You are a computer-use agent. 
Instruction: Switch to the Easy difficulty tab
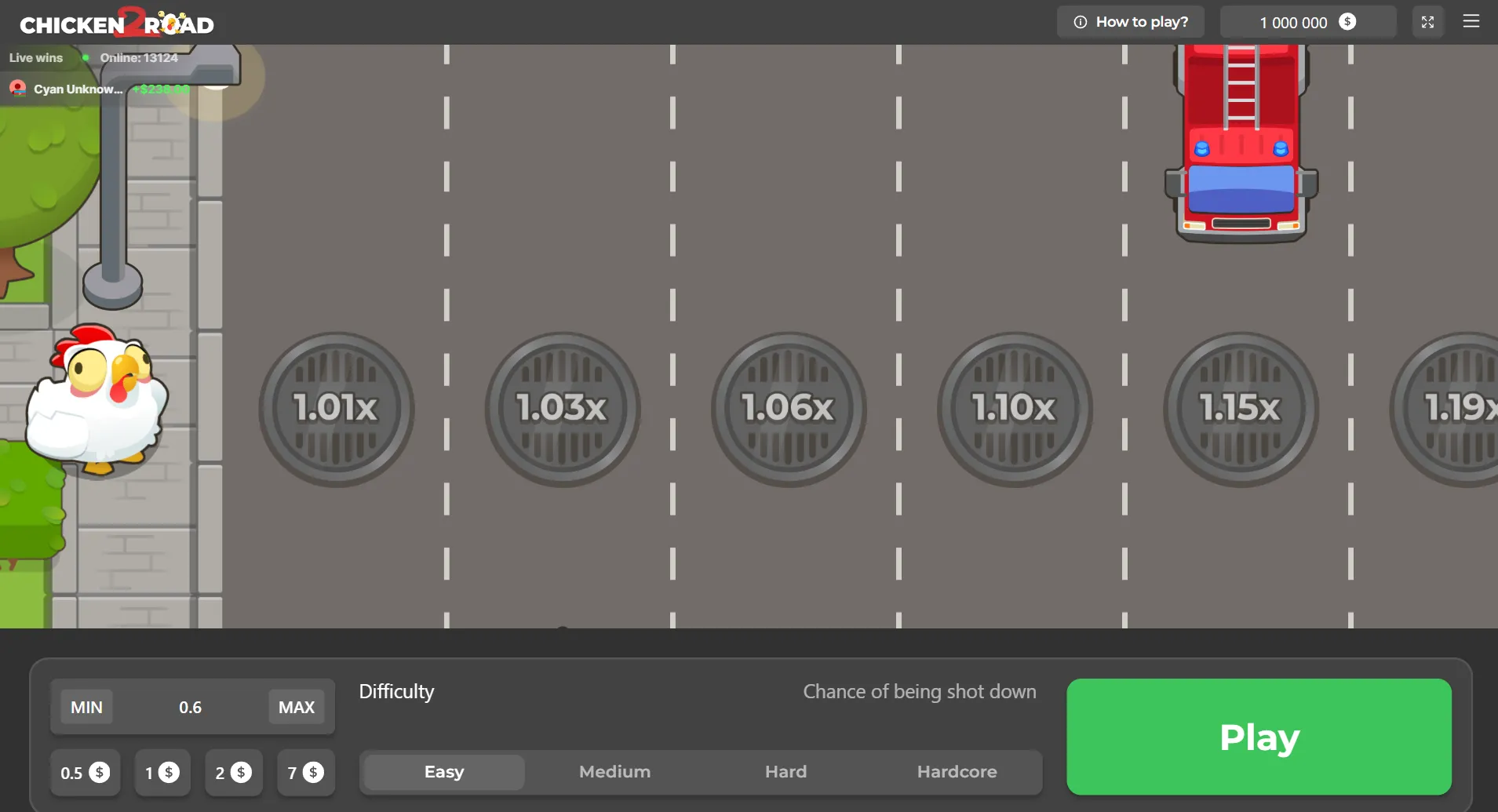pyautogui.click(x=443, y=772)
